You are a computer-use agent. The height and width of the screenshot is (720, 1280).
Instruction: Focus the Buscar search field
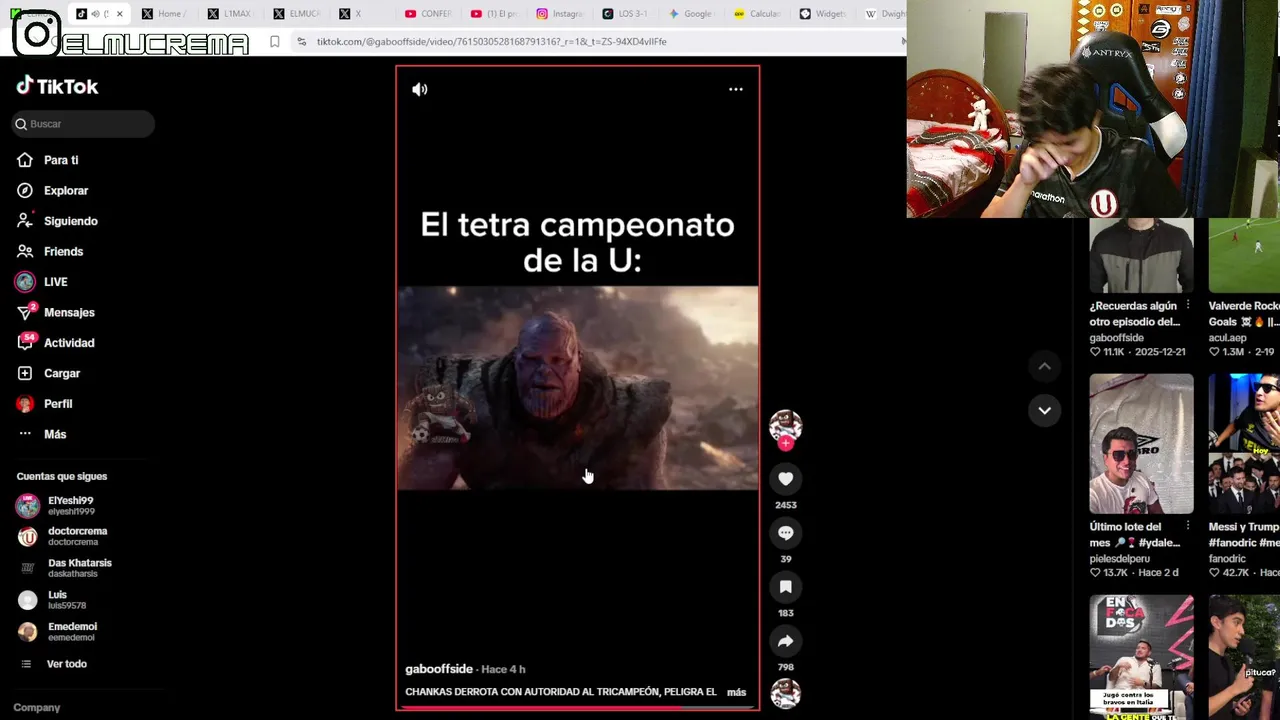coord(84,124)
